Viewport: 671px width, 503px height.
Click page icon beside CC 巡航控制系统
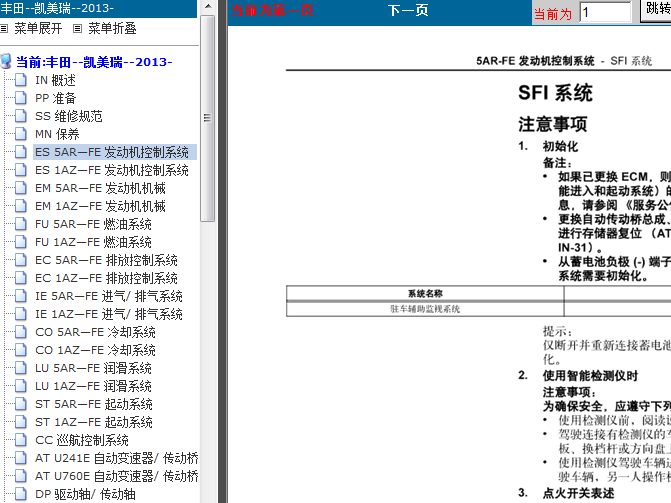click(x=21, y=440)
